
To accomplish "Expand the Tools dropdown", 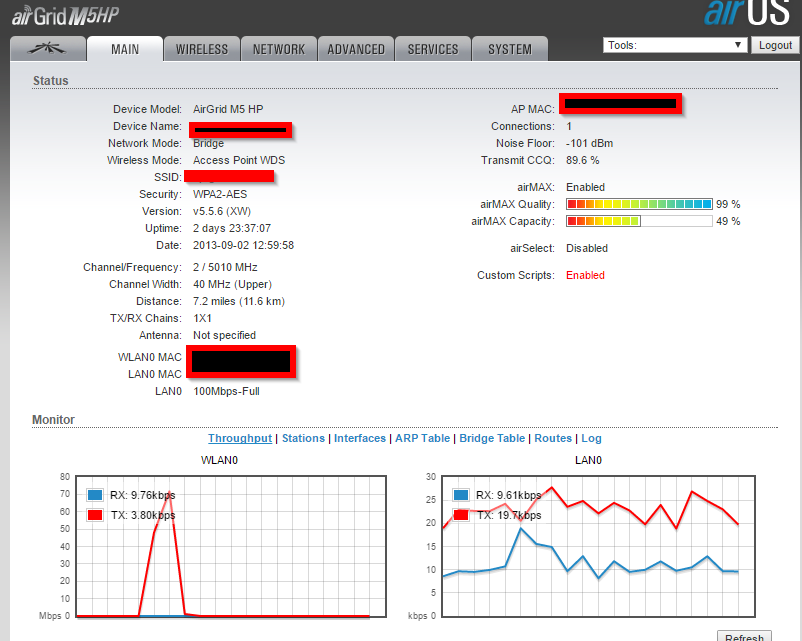I will tap(675, 45).
